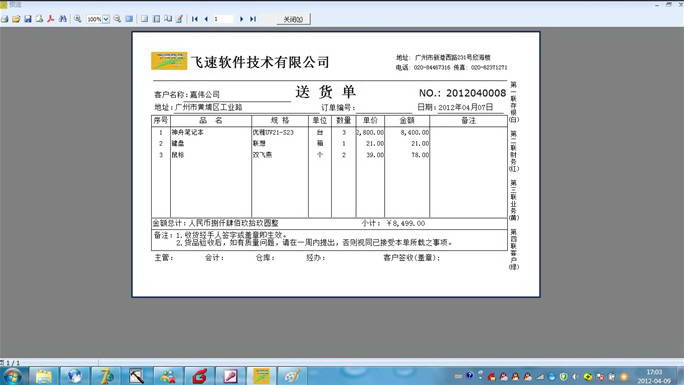Image resolution: width=684 pixels, height=385 pixels.
Task: Click customer name 嘉伟公司
Action: click(205, 95)
